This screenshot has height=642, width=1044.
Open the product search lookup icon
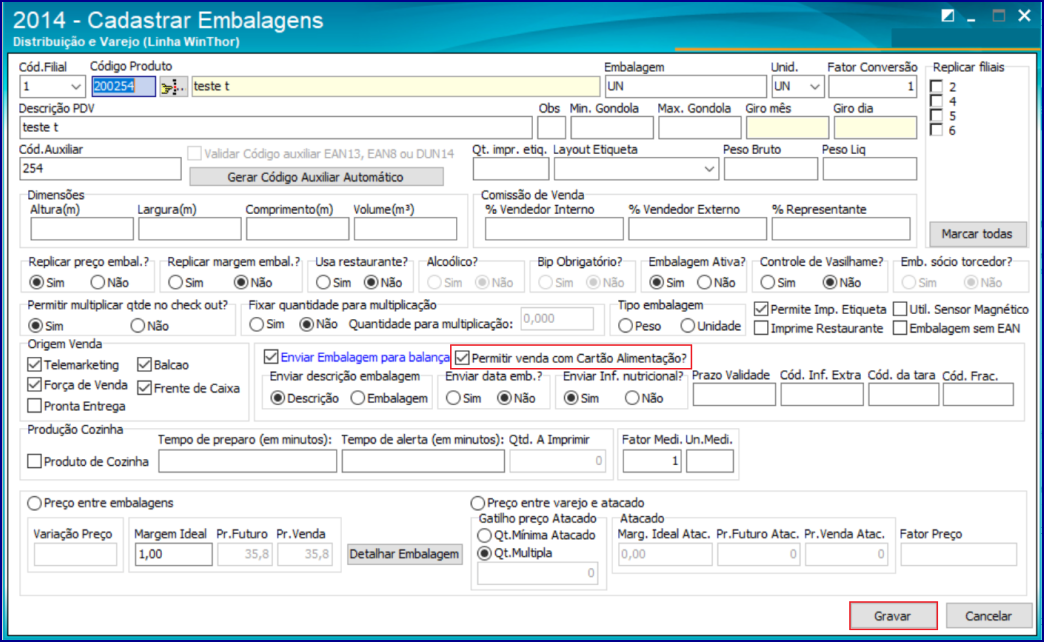coord(173,87)
